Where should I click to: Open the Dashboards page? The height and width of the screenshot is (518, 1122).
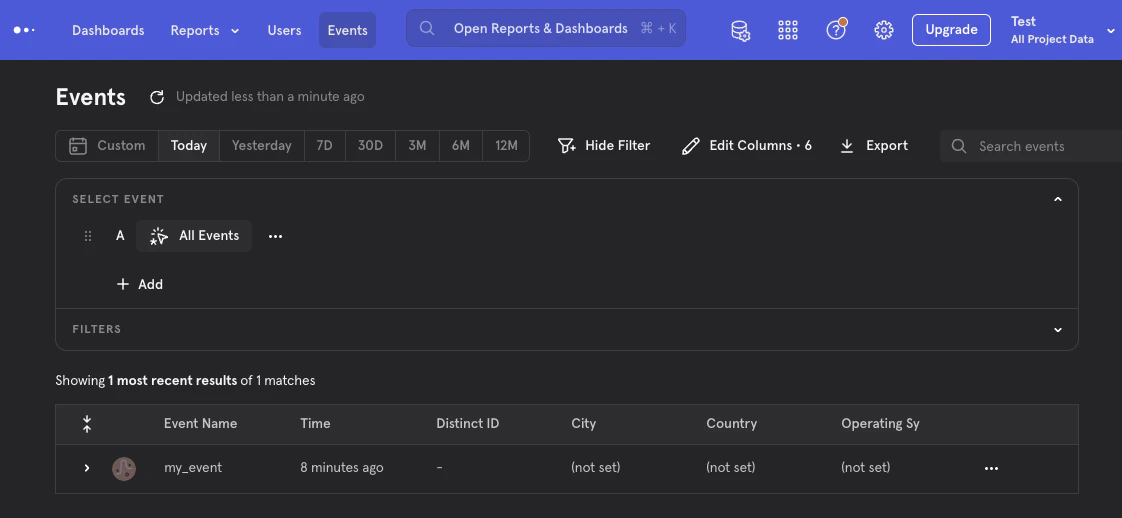(x=108, y=30)
